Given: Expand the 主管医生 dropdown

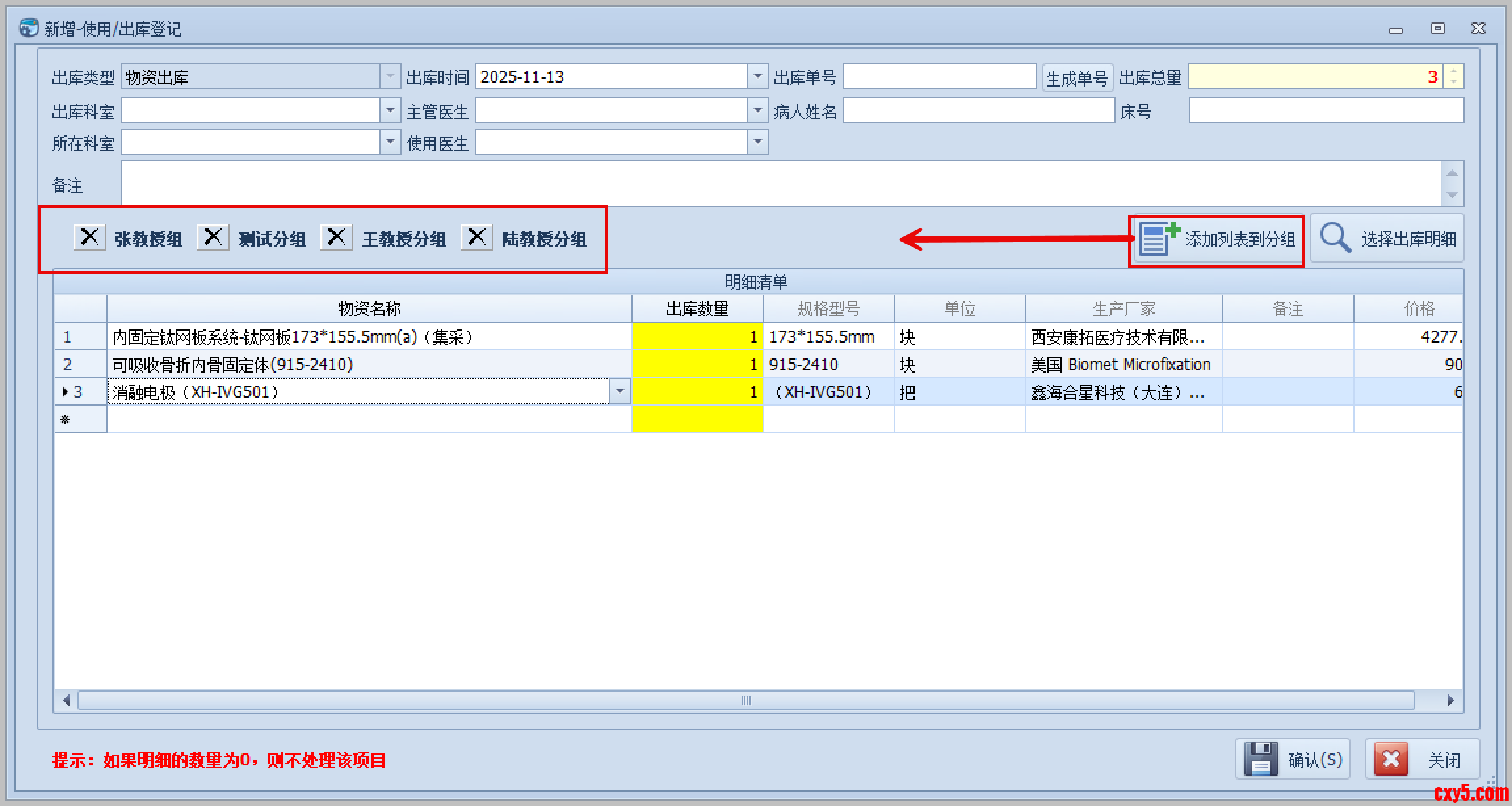Looking at the screenshot, I should pyautogui.click(x=758, y=110).
